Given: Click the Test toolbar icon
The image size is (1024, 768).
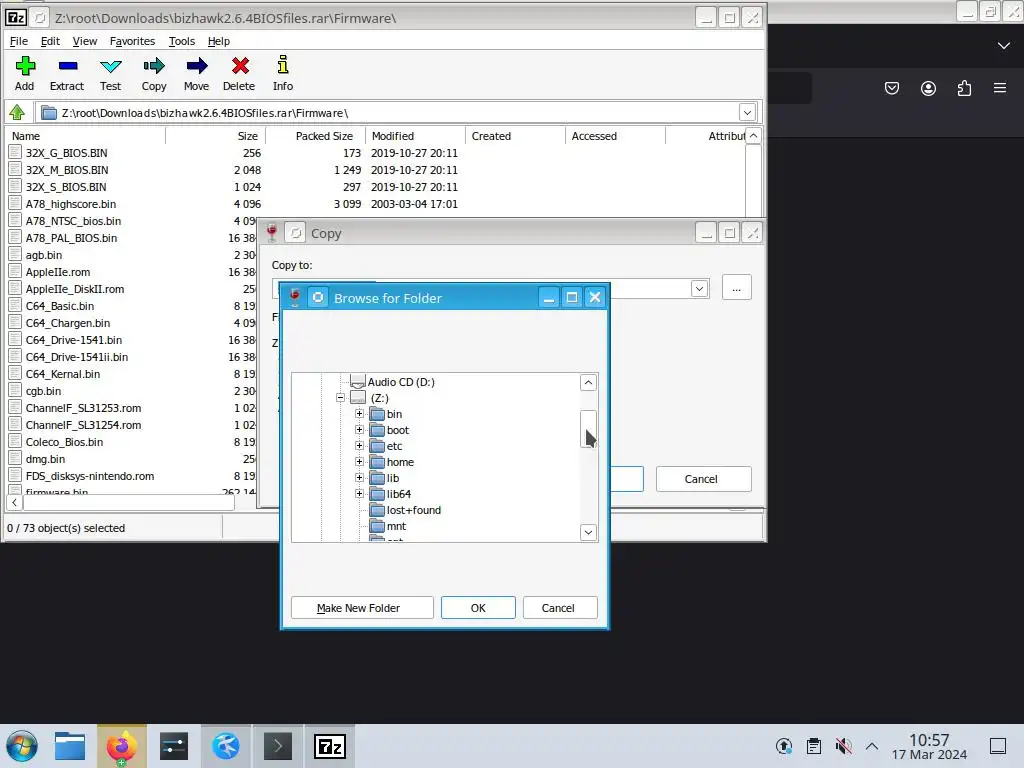Looking at the screenshot, I should (x=110, y=73).
